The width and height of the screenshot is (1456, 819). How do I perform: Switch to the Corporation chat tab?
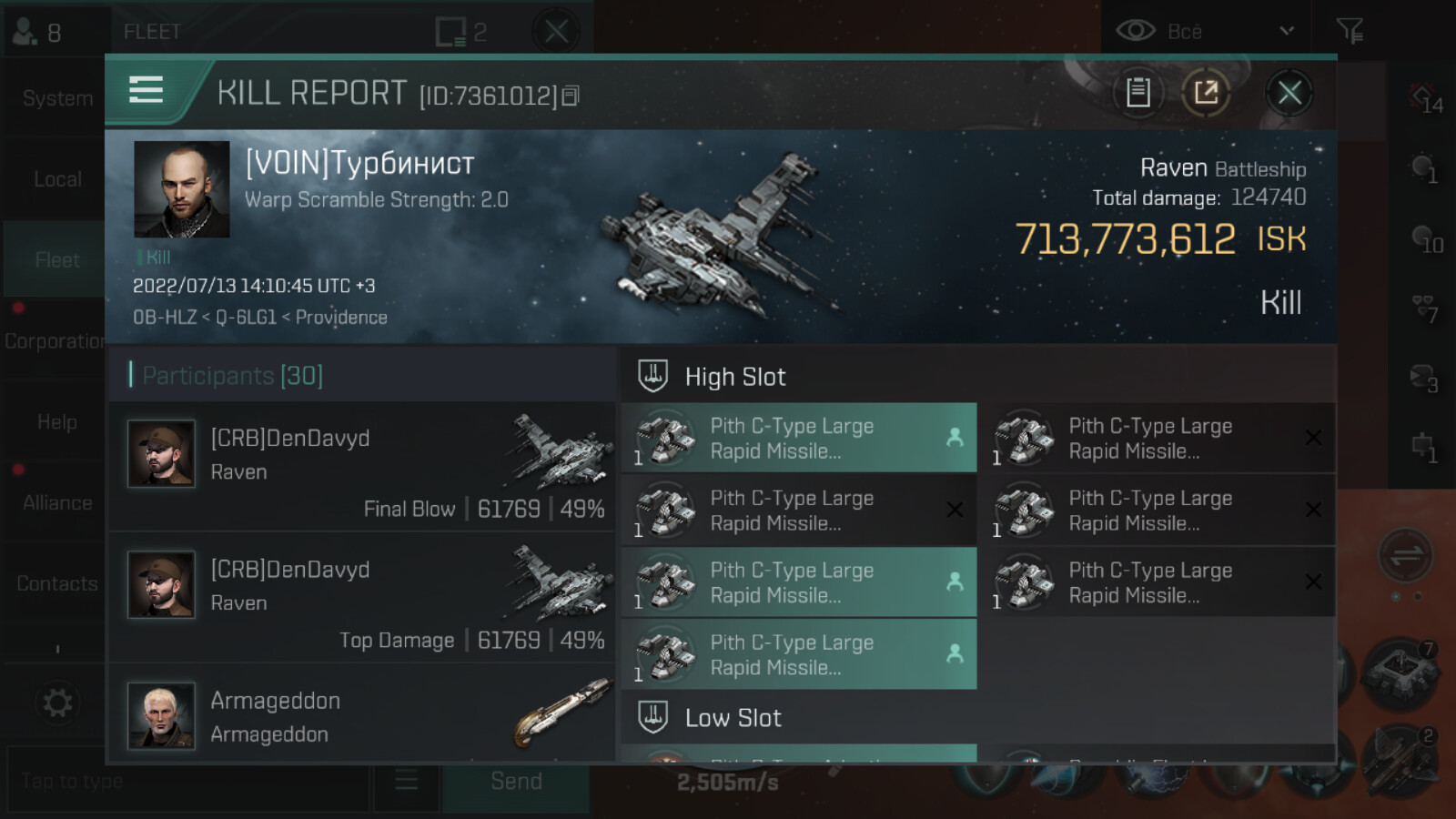56,341
